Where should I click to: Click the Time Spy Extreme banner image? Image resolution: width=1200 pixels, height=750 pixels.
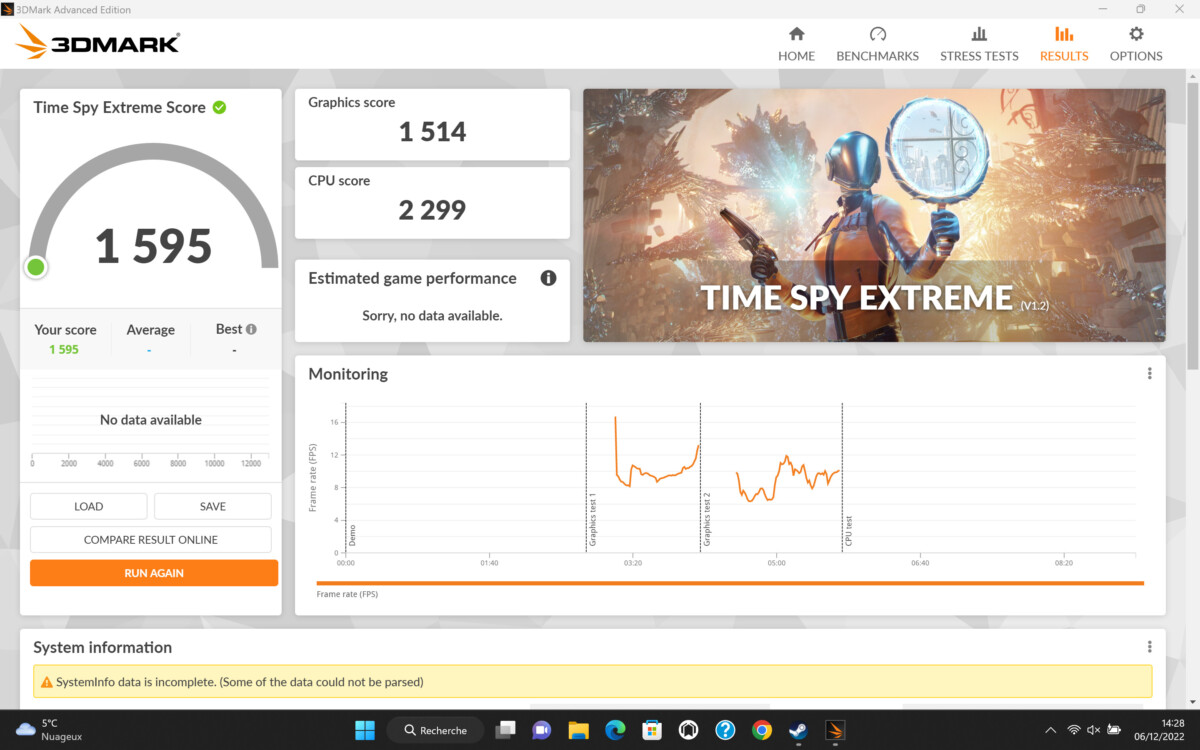[x=874, y=215]
